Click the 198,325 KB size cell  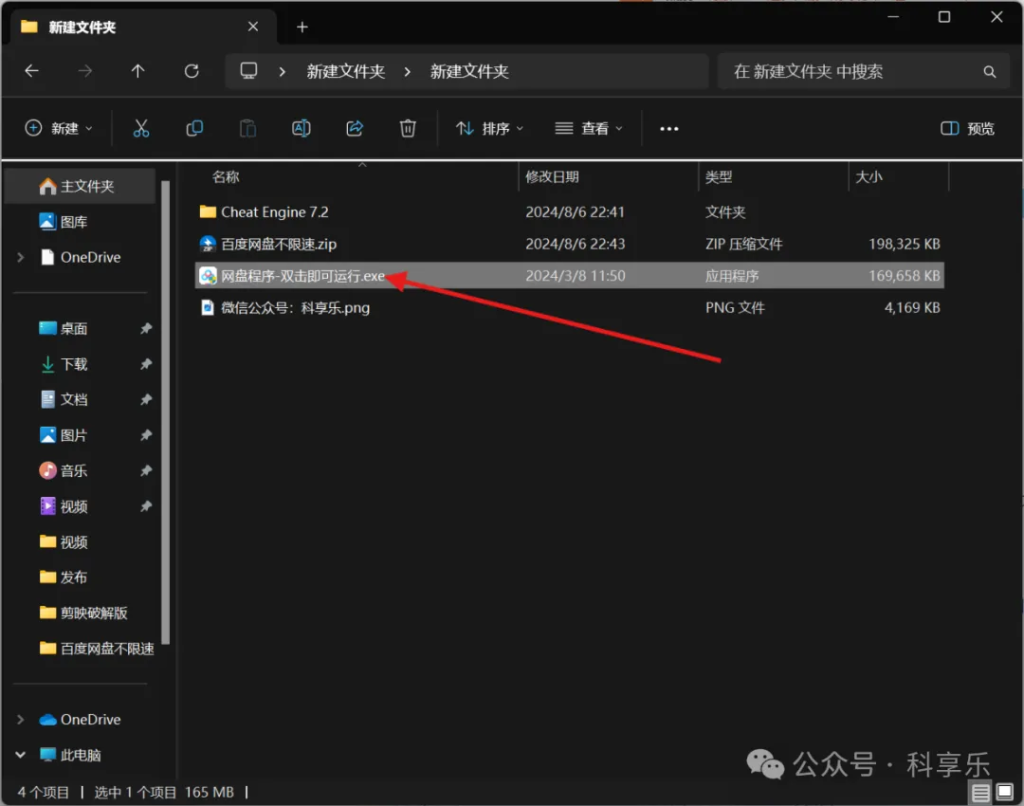(x=904, y=244)
